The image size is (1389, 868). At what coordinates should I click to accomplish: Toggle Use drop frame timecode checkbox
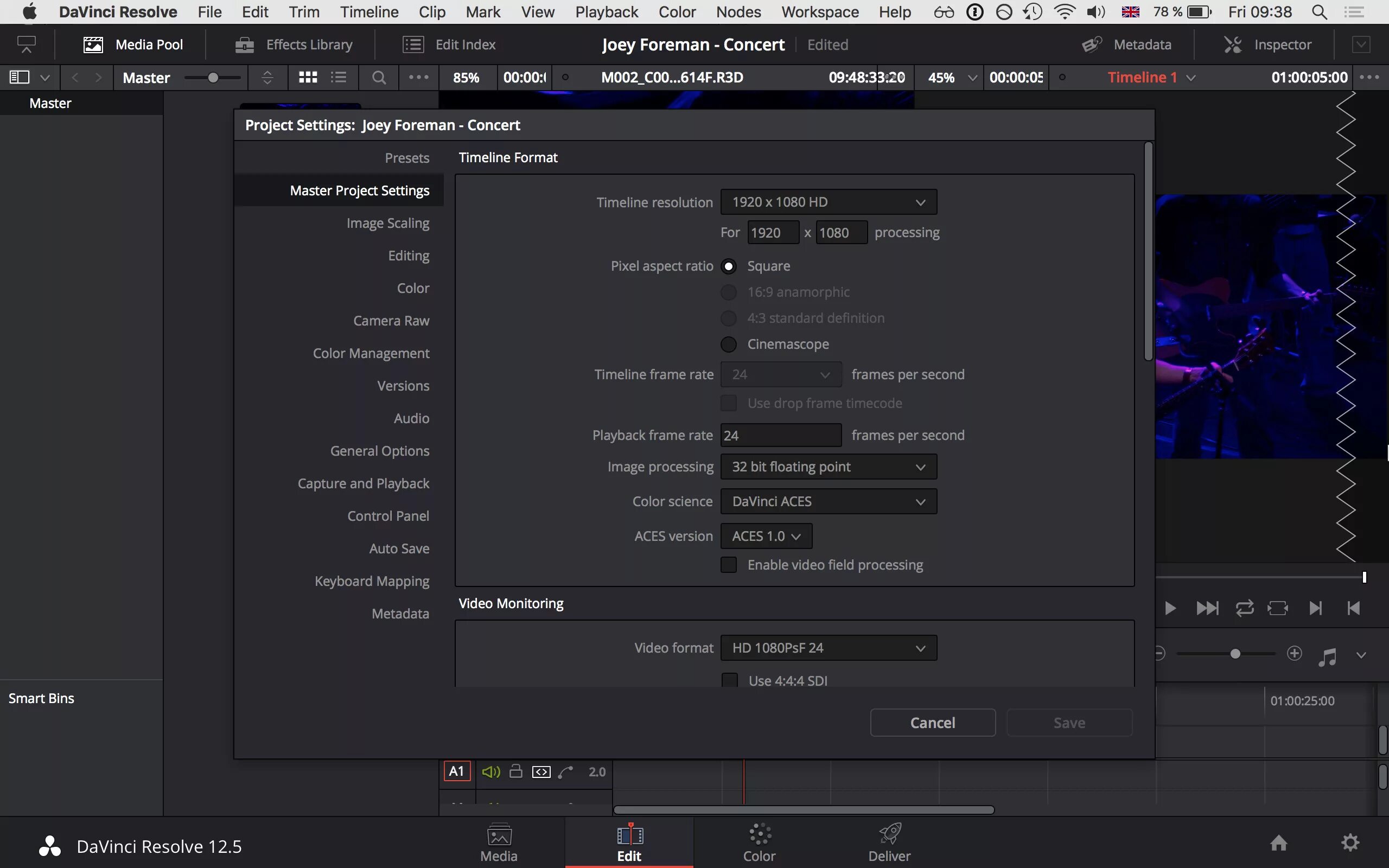[x=728, y=404]
